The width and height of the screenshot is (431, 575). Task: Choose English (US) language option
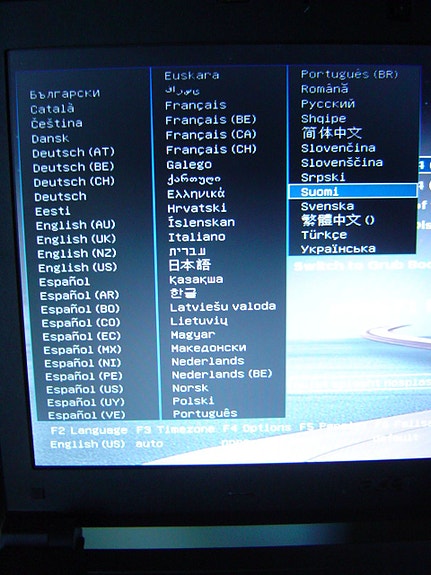tap(77, 267)
